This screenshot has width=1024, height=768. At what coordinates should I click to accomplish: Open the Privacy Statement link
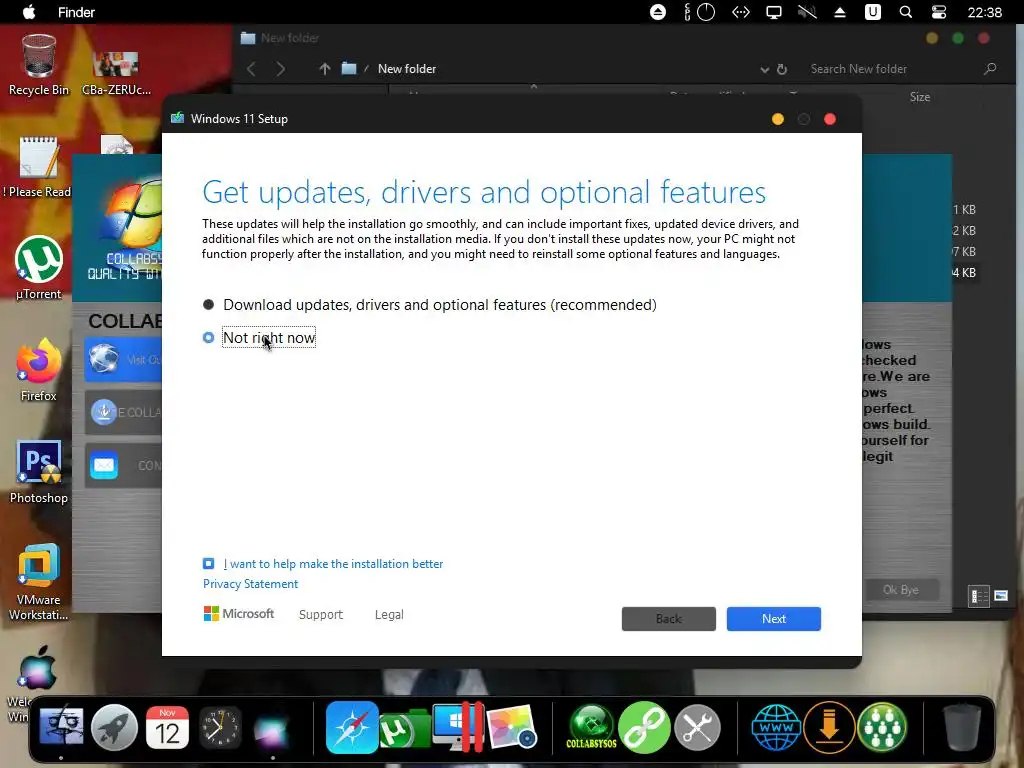click(250, 584)
